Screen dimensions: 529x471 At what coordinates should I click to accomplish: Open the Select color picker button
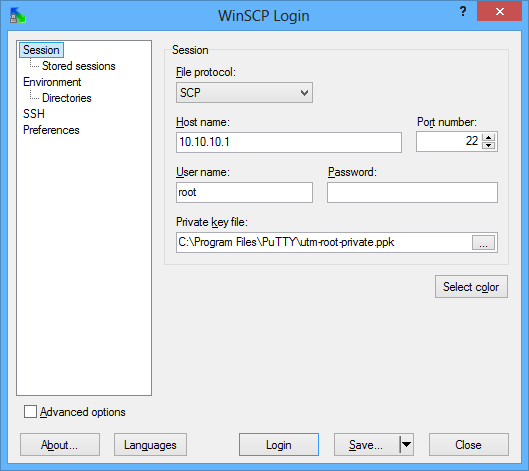(x=471, y=286)
